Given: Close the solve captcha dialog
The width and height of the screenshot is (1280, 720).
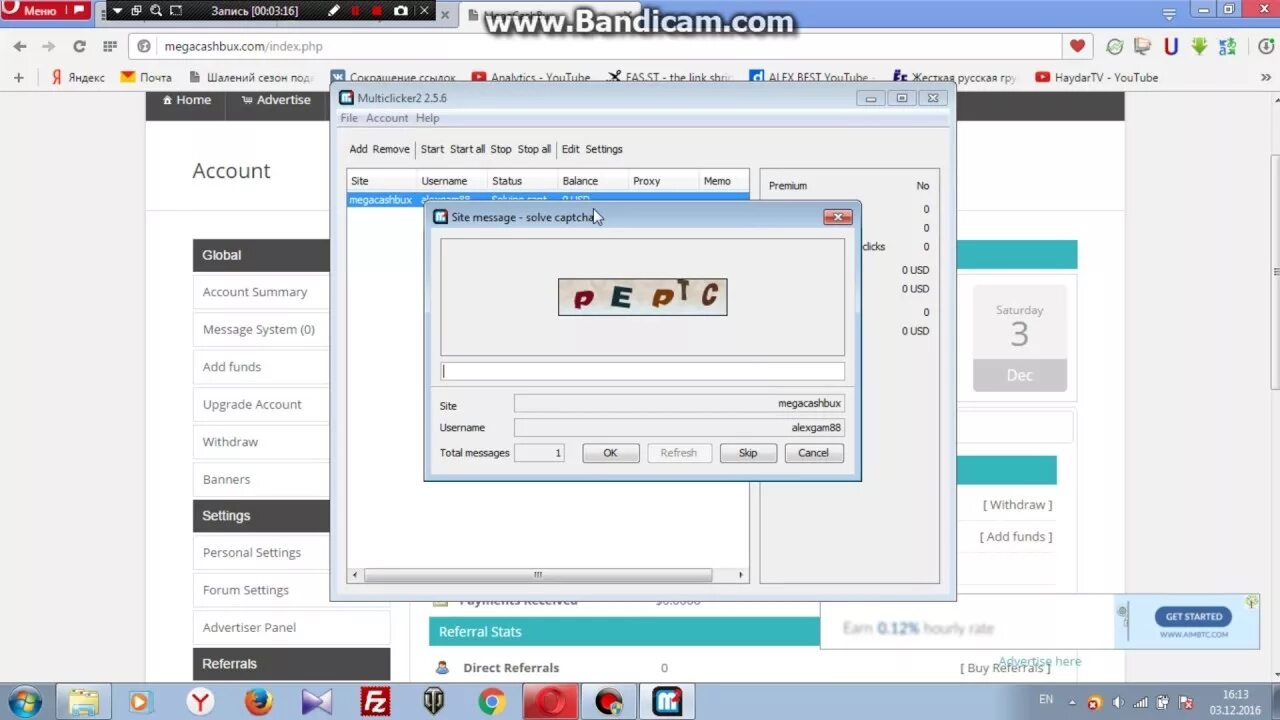Looking at the screenshot, I should [x=837, y=217].
